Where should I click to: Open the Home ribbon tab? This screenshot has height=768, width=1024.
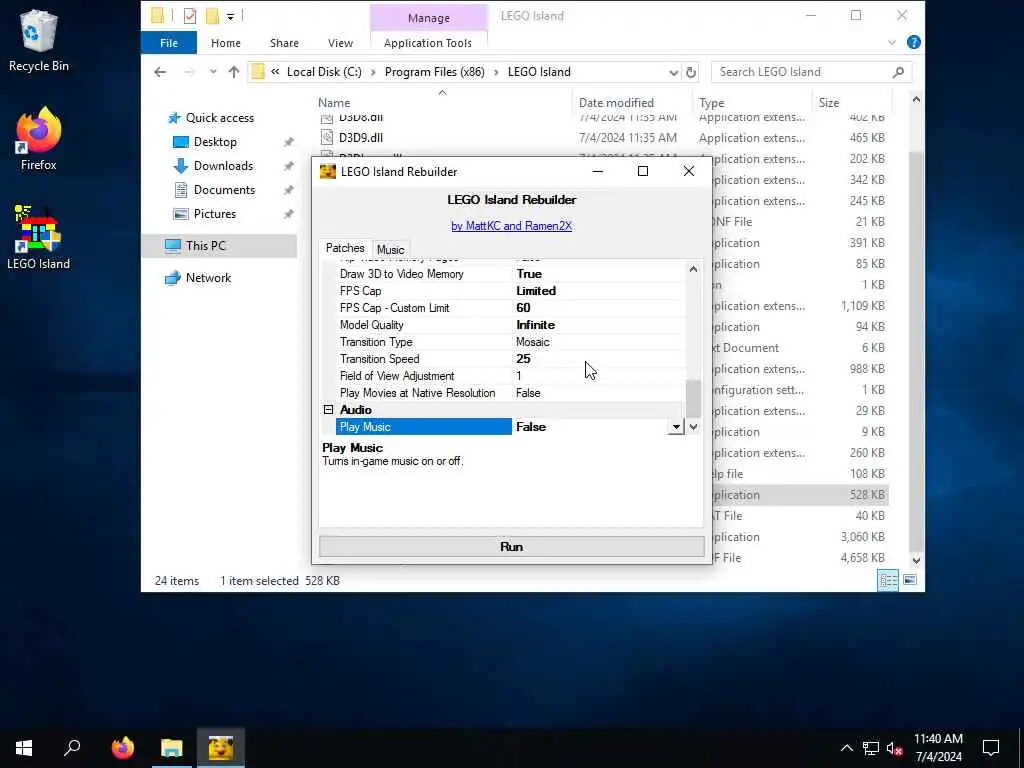[226, 43]
